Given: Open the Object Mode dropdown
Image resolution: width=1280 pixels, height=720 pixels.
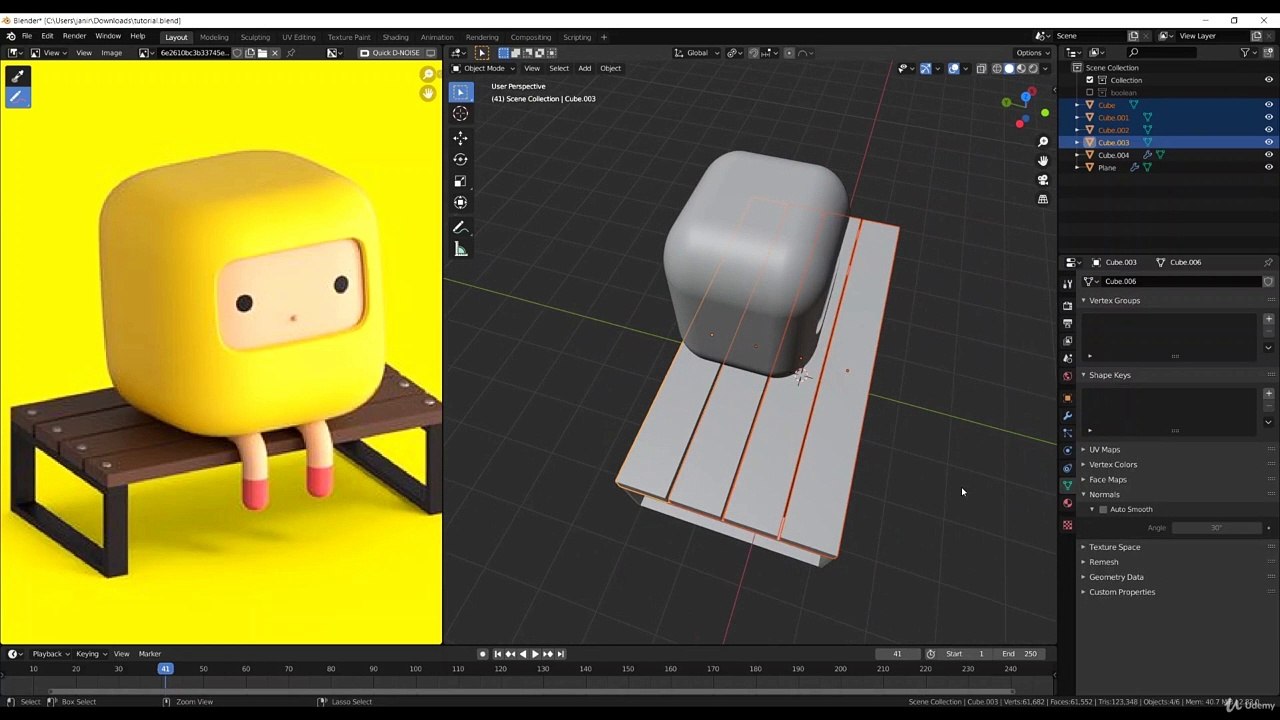Looking at the screenshot, I should tap(484, 68).
